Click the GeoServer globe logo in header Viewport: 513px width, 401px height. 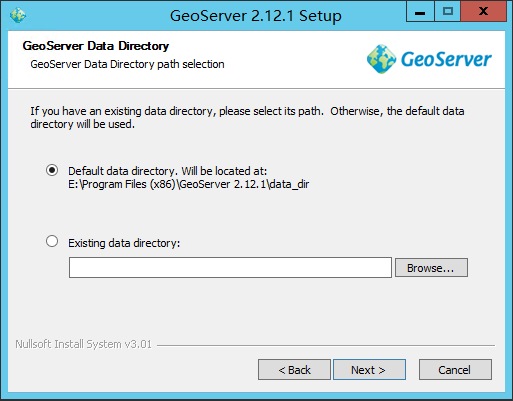point(382,59)
